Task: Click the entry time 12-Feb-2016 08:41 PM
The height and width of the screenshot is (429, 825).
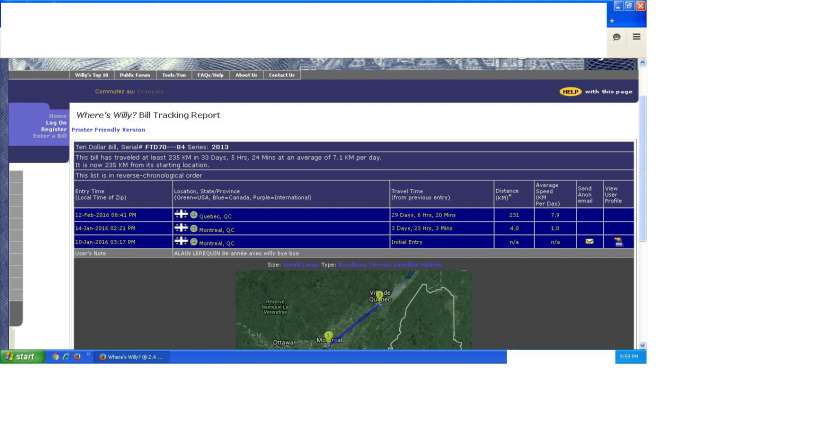Action: (106, 215)
